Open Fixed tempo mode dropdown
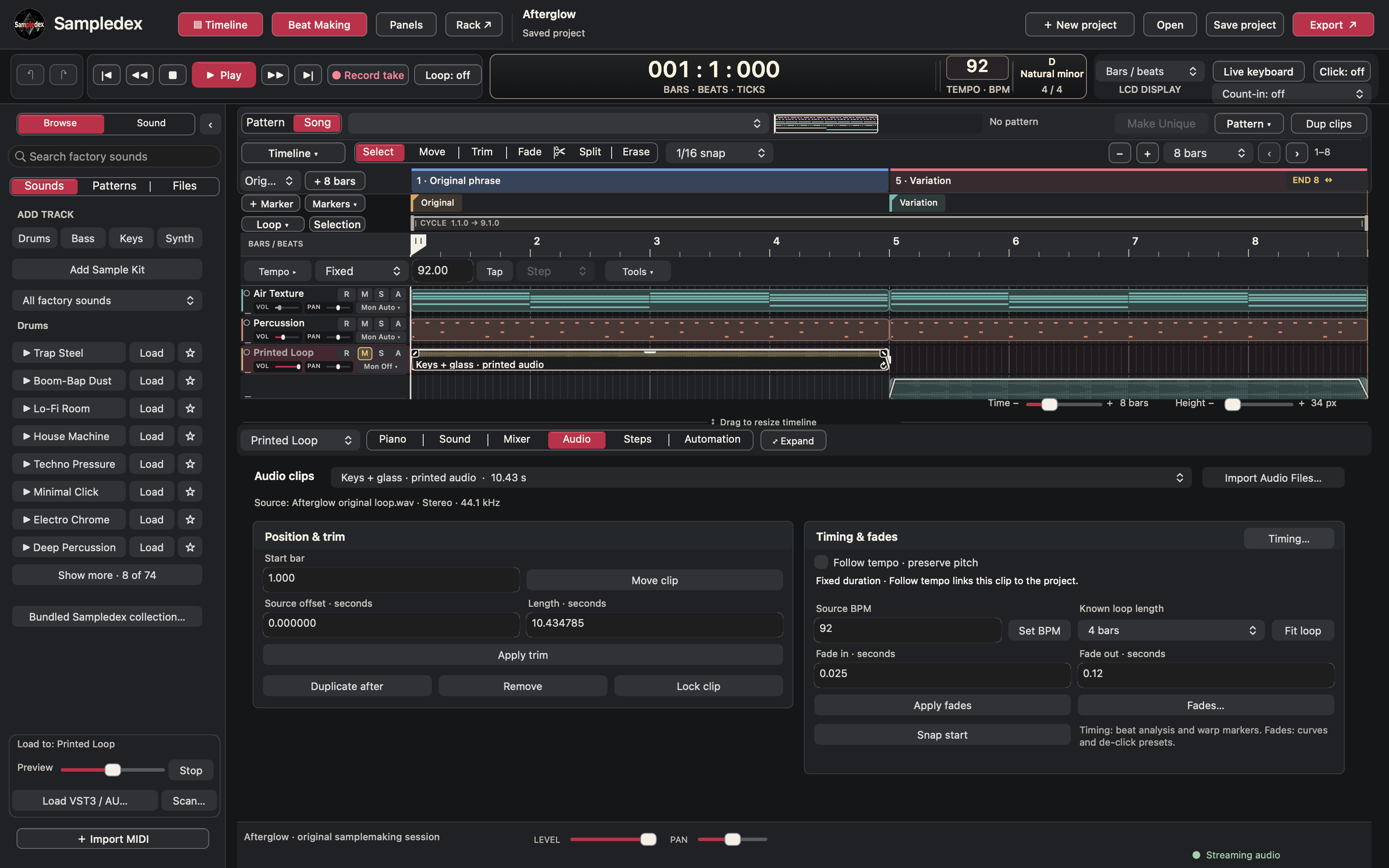Screen dimensions: 1389x868 click(362, 271)
